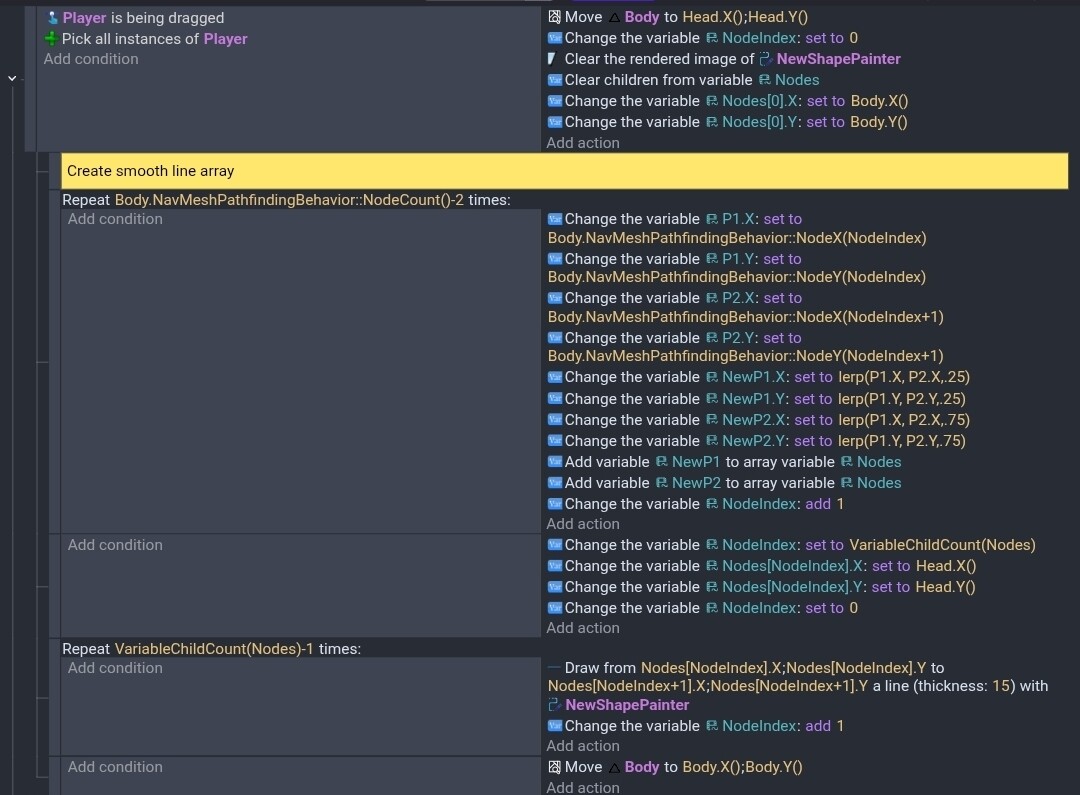Click the icon before "Clear the rendered image"
1080x795 pixels.
(x=553, y=59)
